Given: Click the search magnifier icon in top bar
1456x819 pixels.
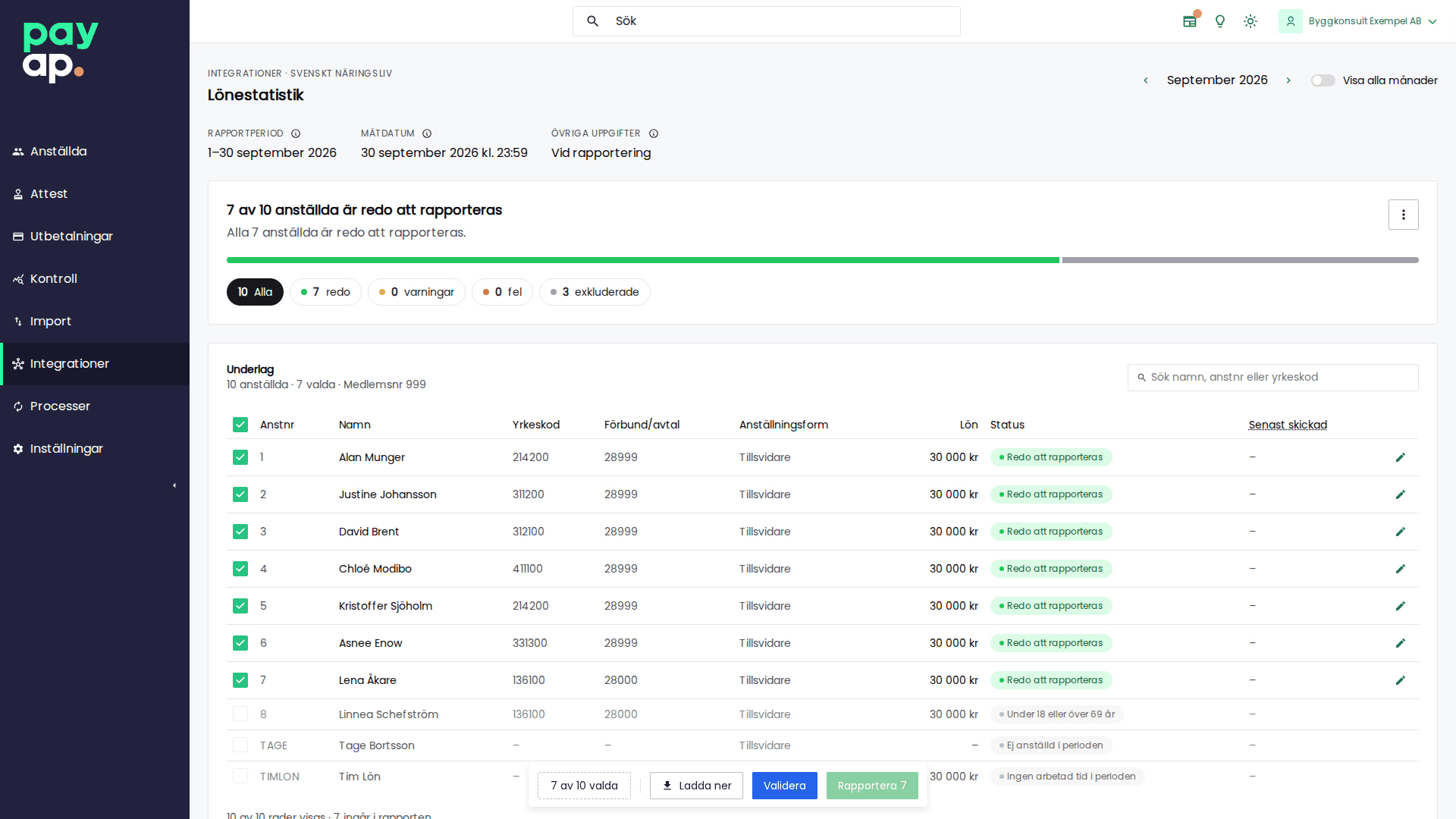Looking at the screenshot, I should pyautogui.click(x=593, y=21).
